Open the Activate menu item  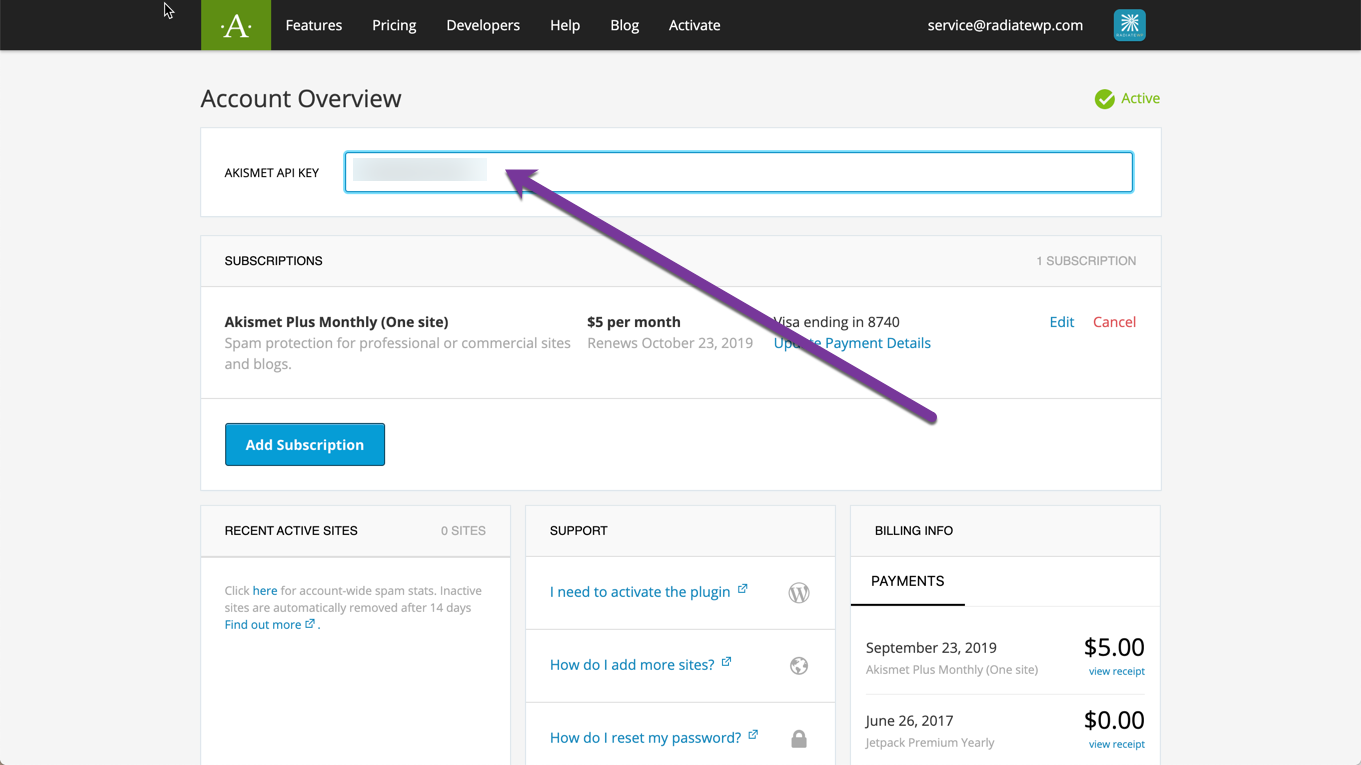pyautogui.click(x=695, y=25)
